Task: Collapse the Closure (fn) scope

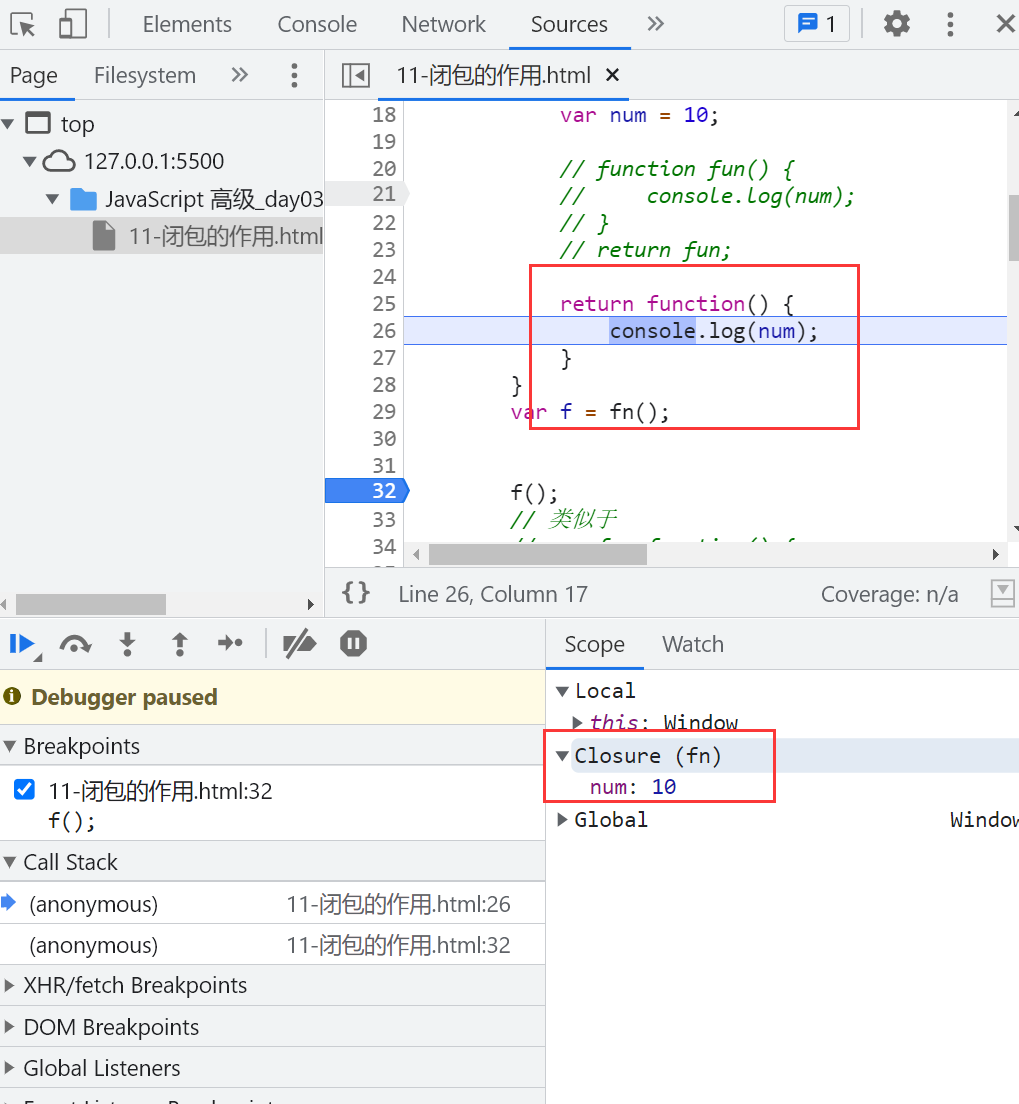Action: coord(562,756)
